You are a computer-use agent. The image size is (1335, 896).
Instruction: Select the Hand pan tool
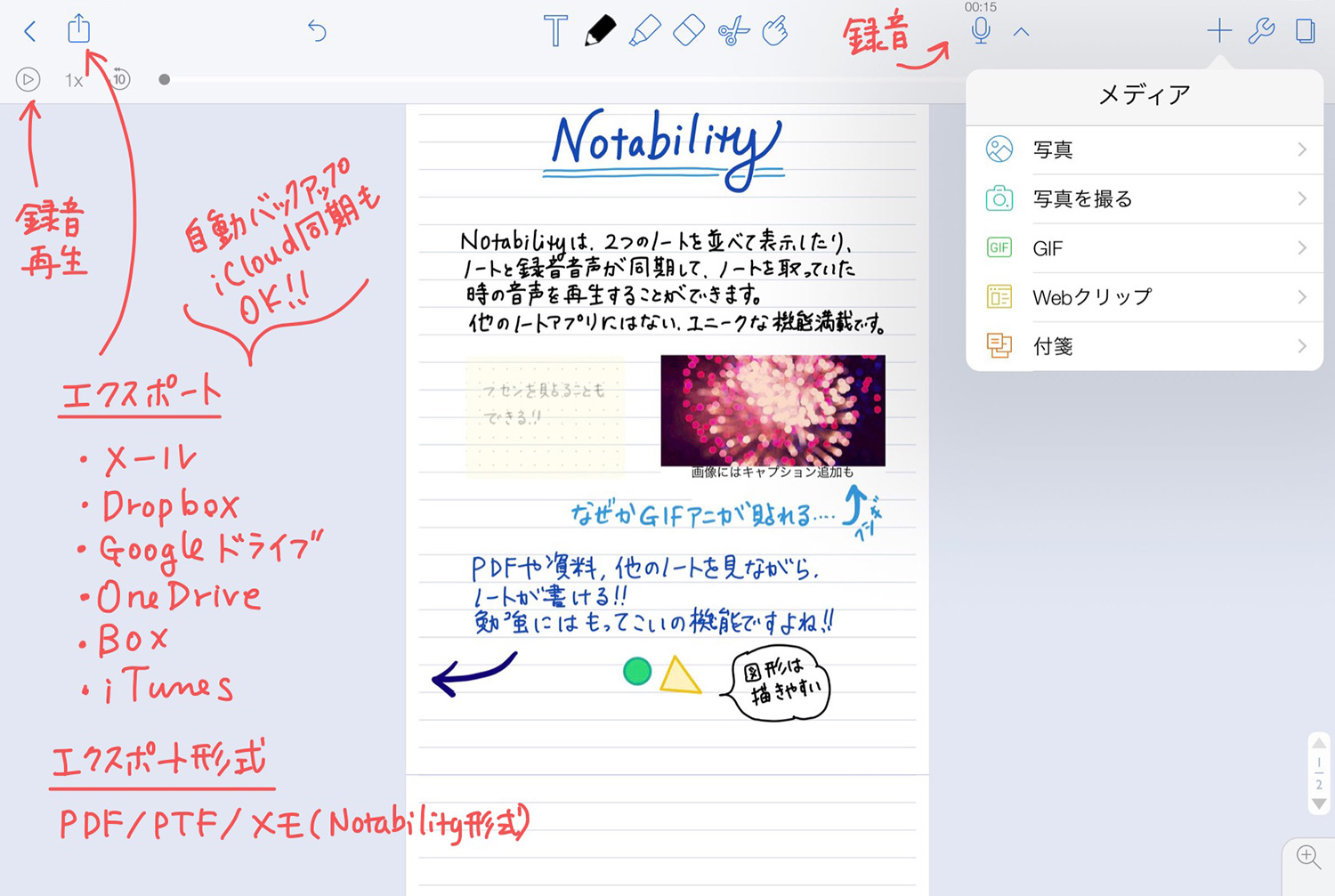point(775,31)
